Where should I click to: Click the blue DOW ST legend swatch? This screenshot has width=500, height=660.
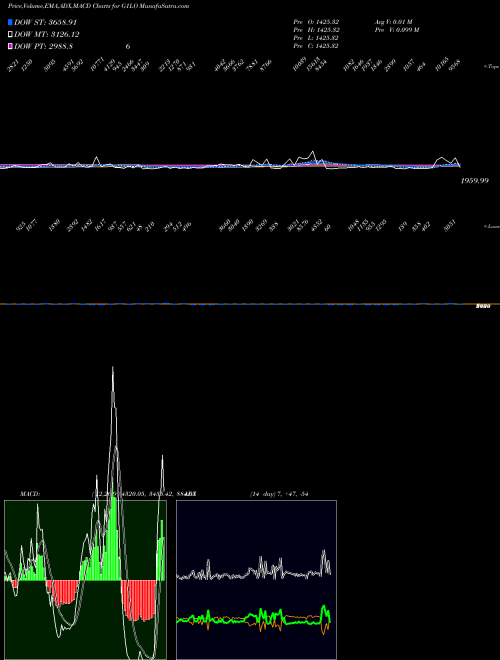[x=10, y=22]
